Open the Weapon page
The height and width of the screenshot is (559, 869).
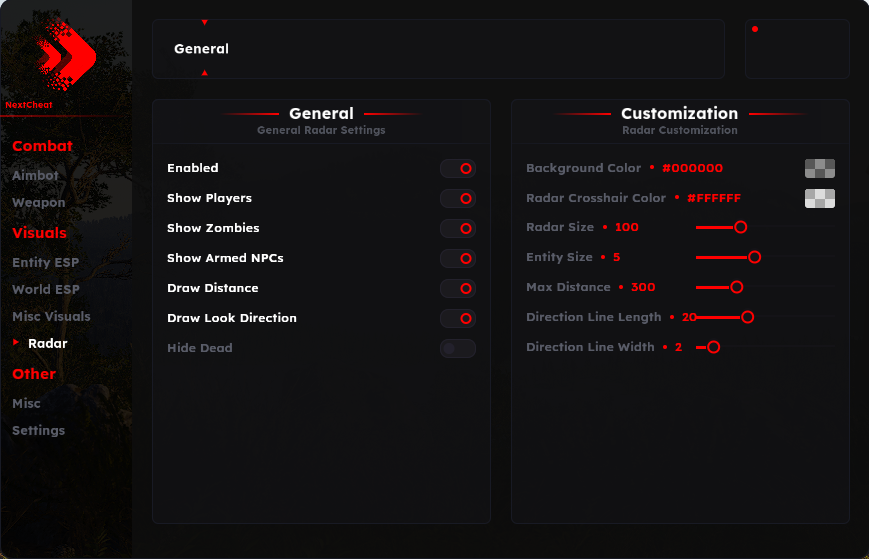click(x=39, y=203)
